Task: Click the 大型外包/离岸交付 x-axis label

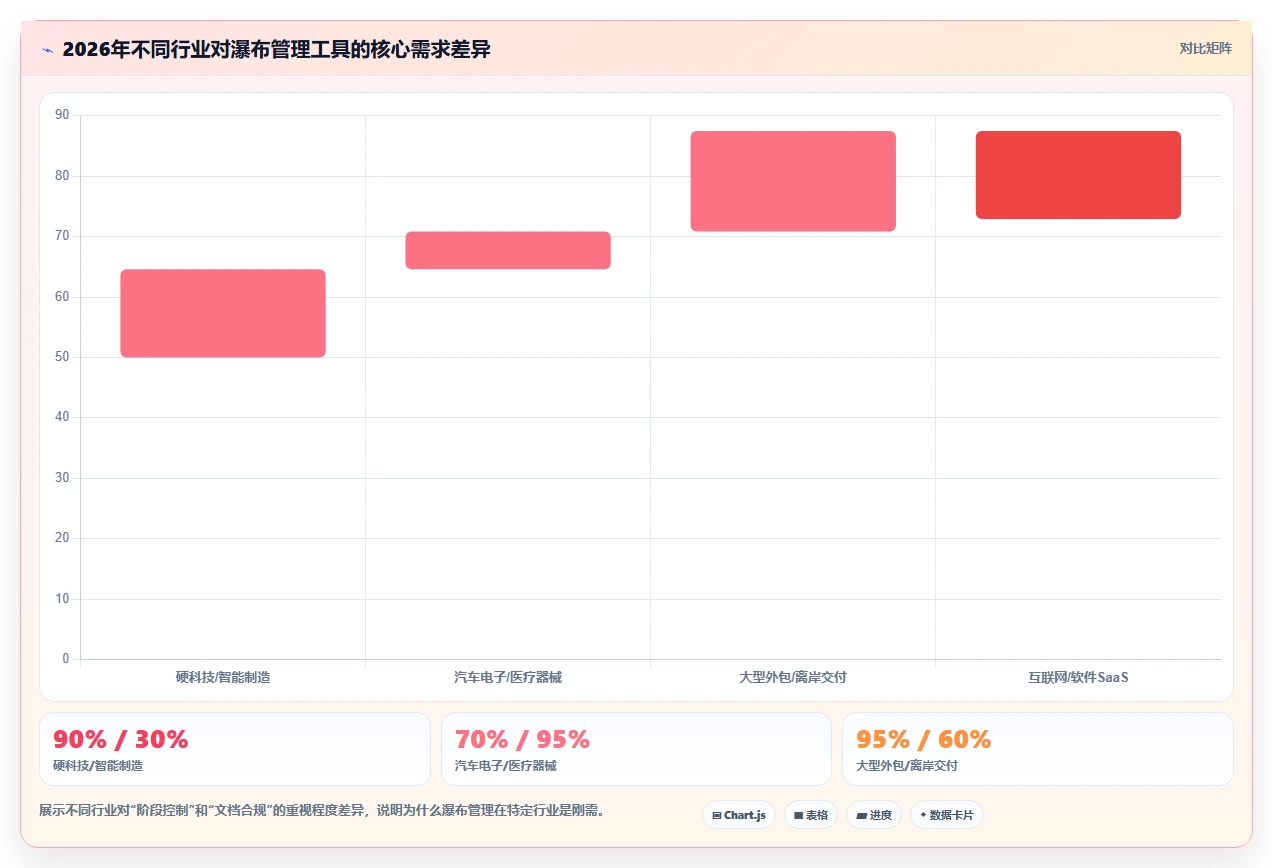Action: coord(793,677)
